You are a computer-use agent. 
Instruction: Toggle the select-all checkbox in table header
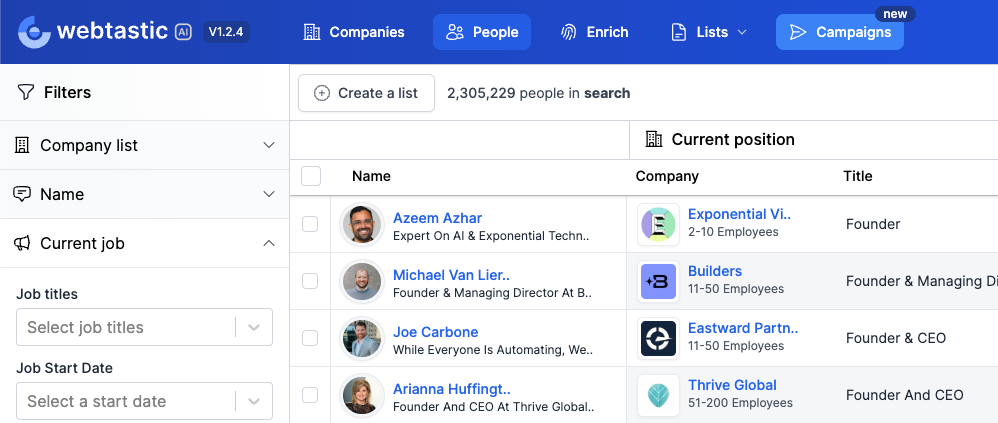pos(311,176)
